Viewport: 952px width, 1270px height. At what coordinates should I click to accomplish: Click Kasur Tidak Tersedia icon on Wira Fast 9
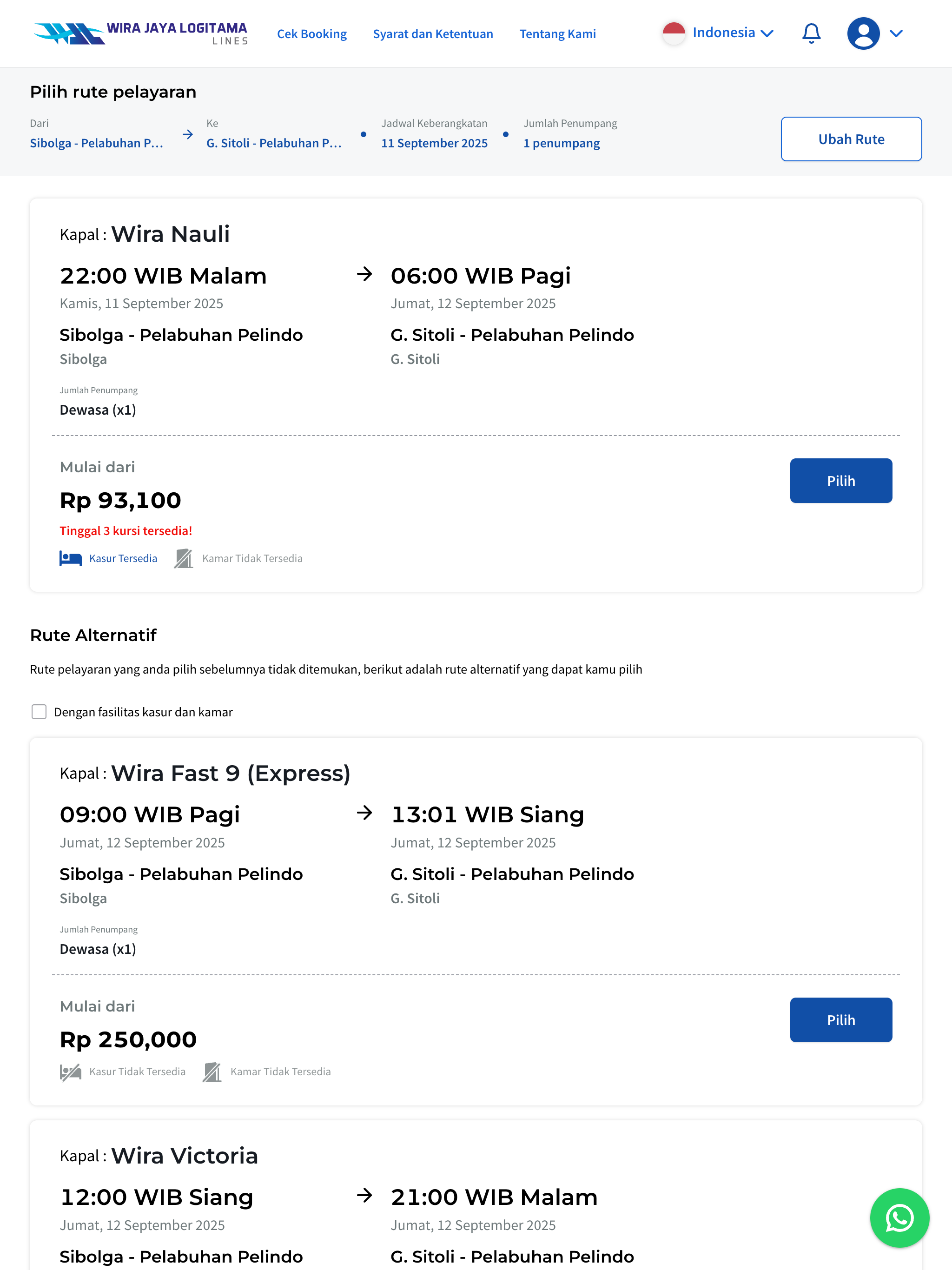71,1072
